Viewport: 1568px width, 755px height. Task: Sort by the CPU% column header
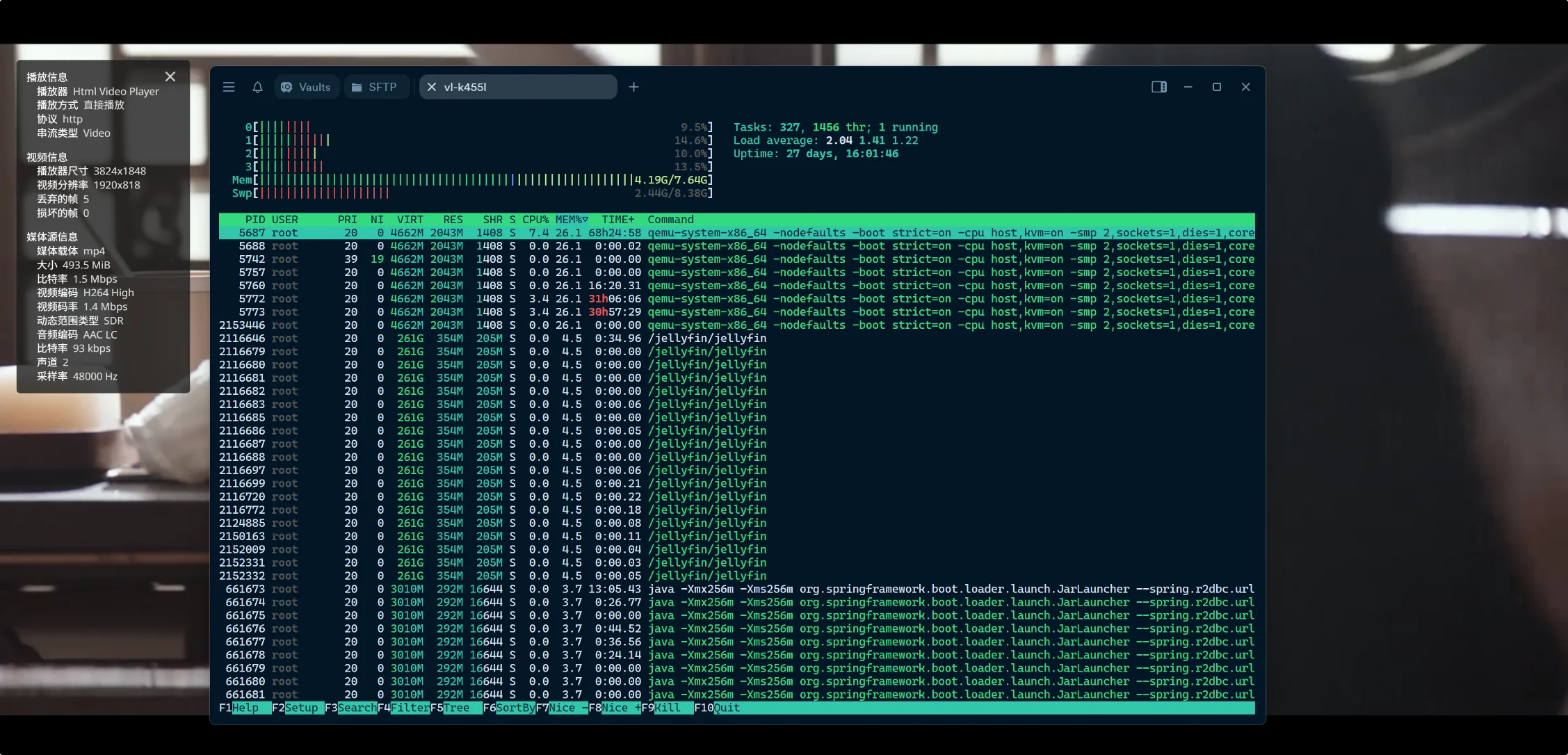pos(535,220)
